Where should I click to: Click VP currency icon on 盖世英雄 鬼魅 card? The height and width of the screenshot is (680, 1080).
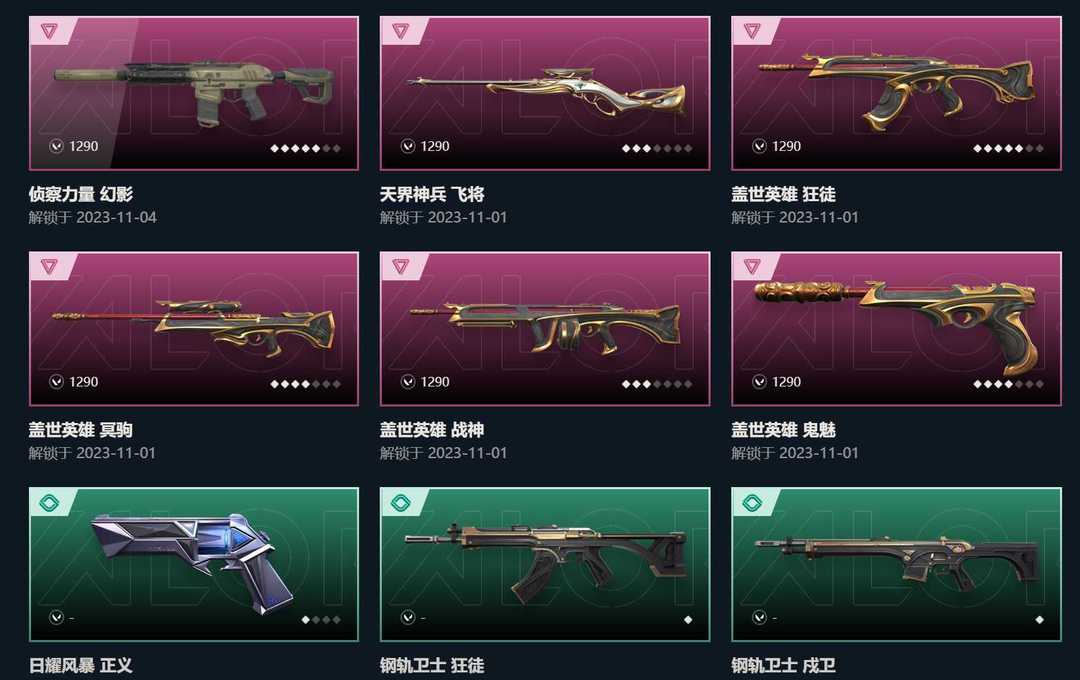click(x=759, y=382)
